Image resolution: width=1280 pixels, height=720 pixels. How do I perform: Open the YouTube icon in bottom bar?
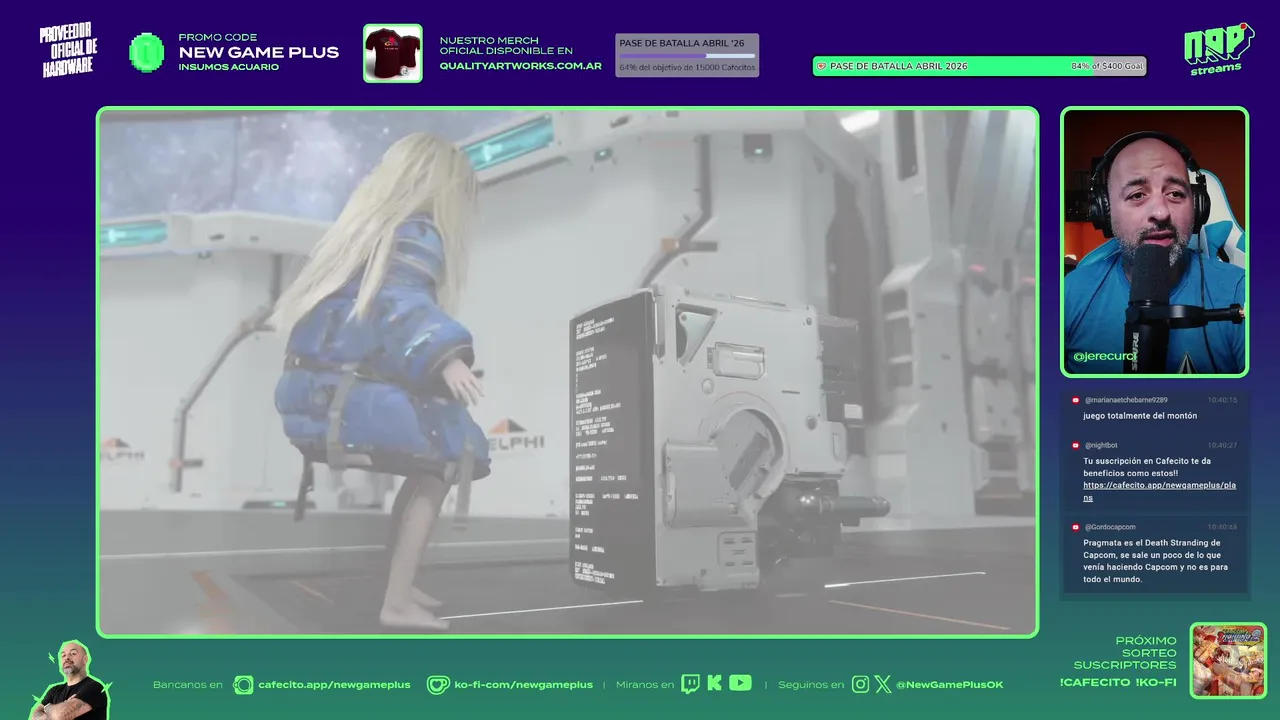740,683
